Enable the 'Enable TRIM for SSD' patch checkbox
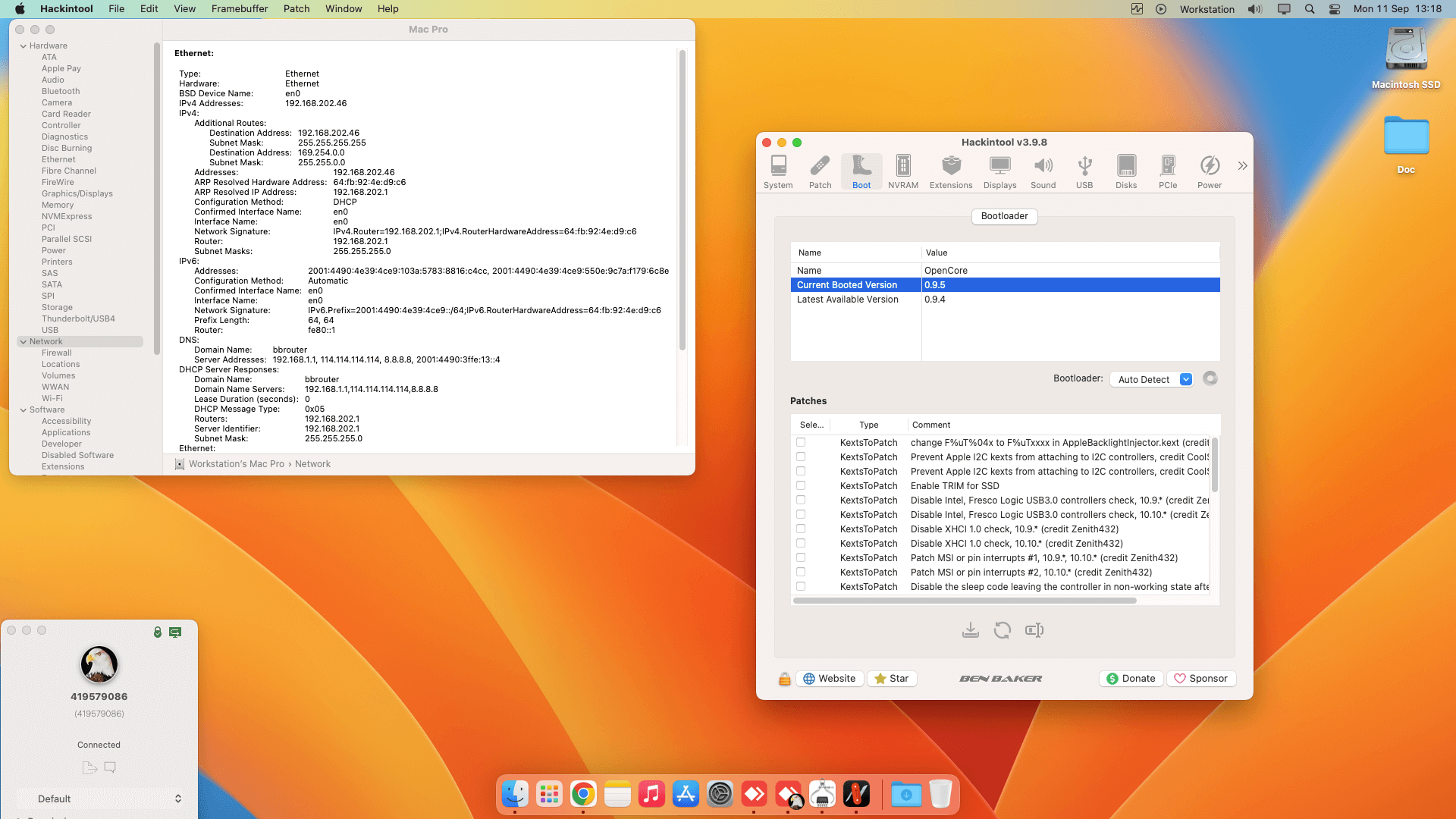1456x819 pixels. pyautogui.click(x=801, y=485)
